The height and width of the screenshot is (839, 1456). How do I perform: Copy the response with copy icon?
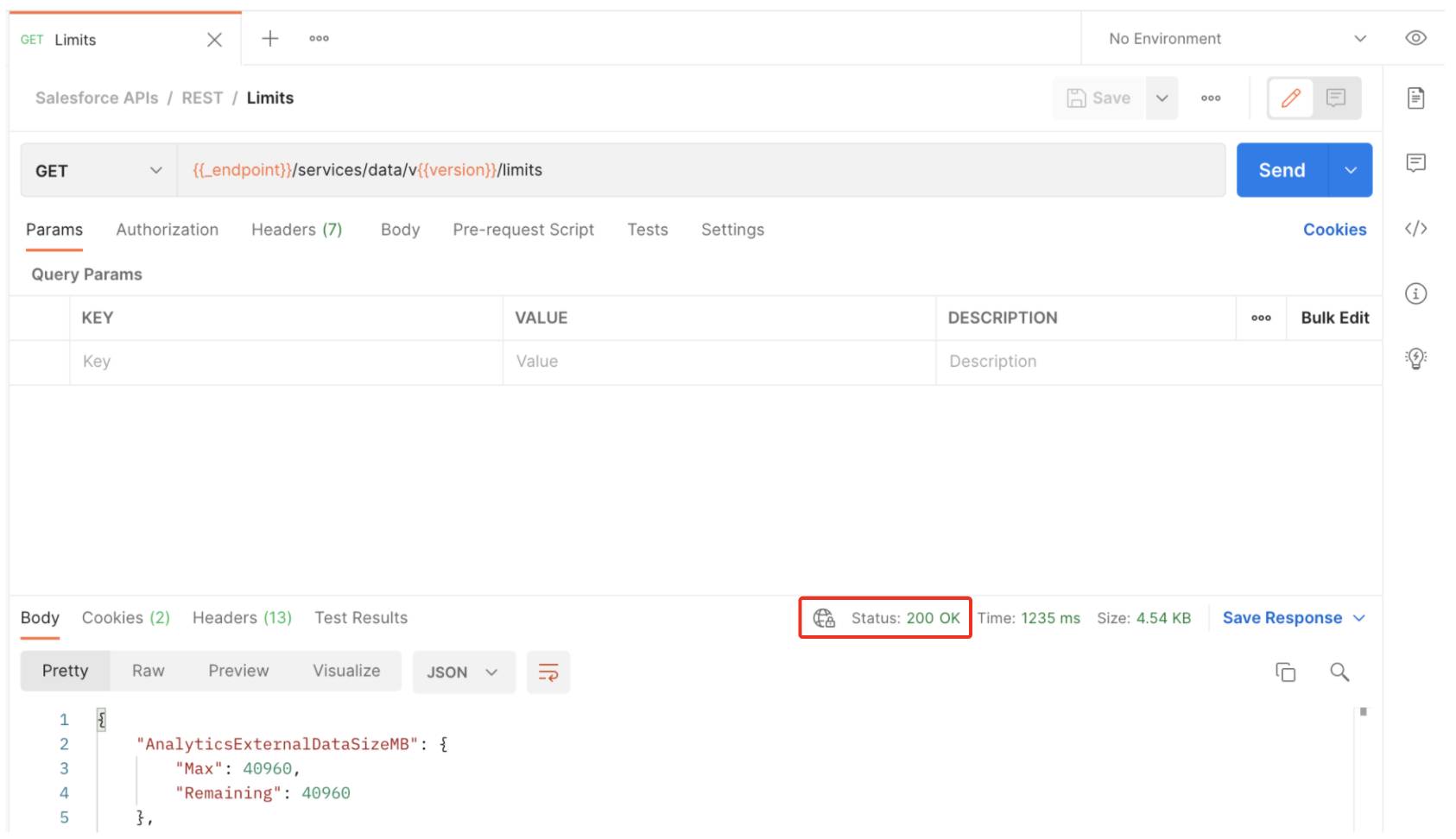point(1286,672)
